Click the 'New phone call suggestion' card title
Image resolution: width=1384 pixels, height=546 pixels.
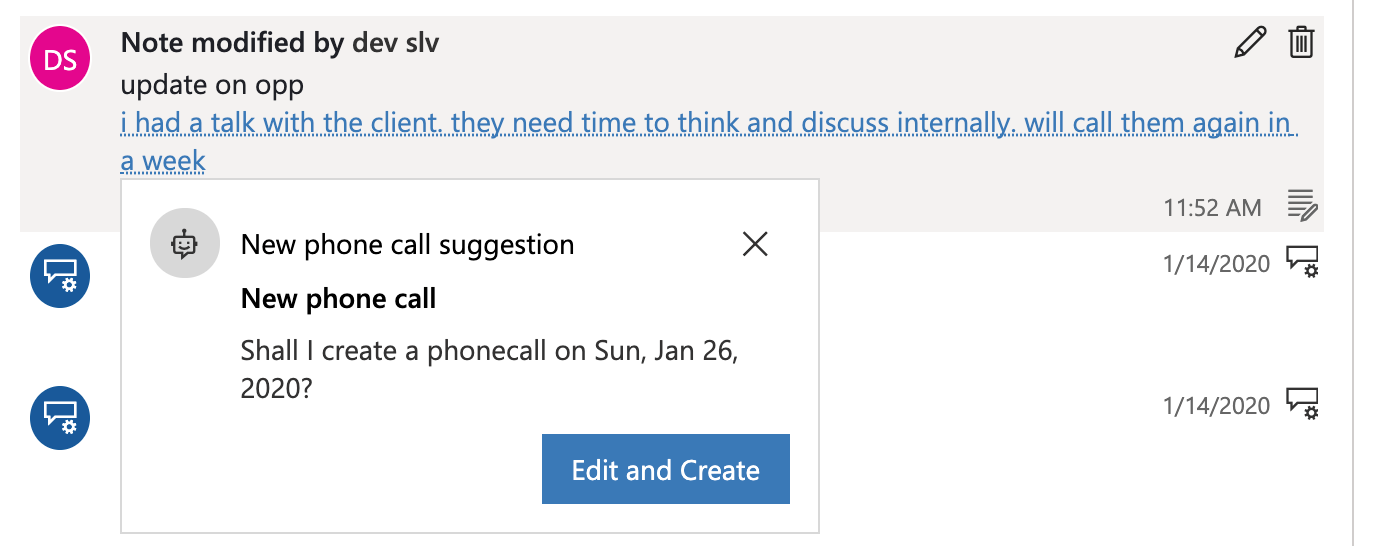pyautogui.click(x=408, y=245)
